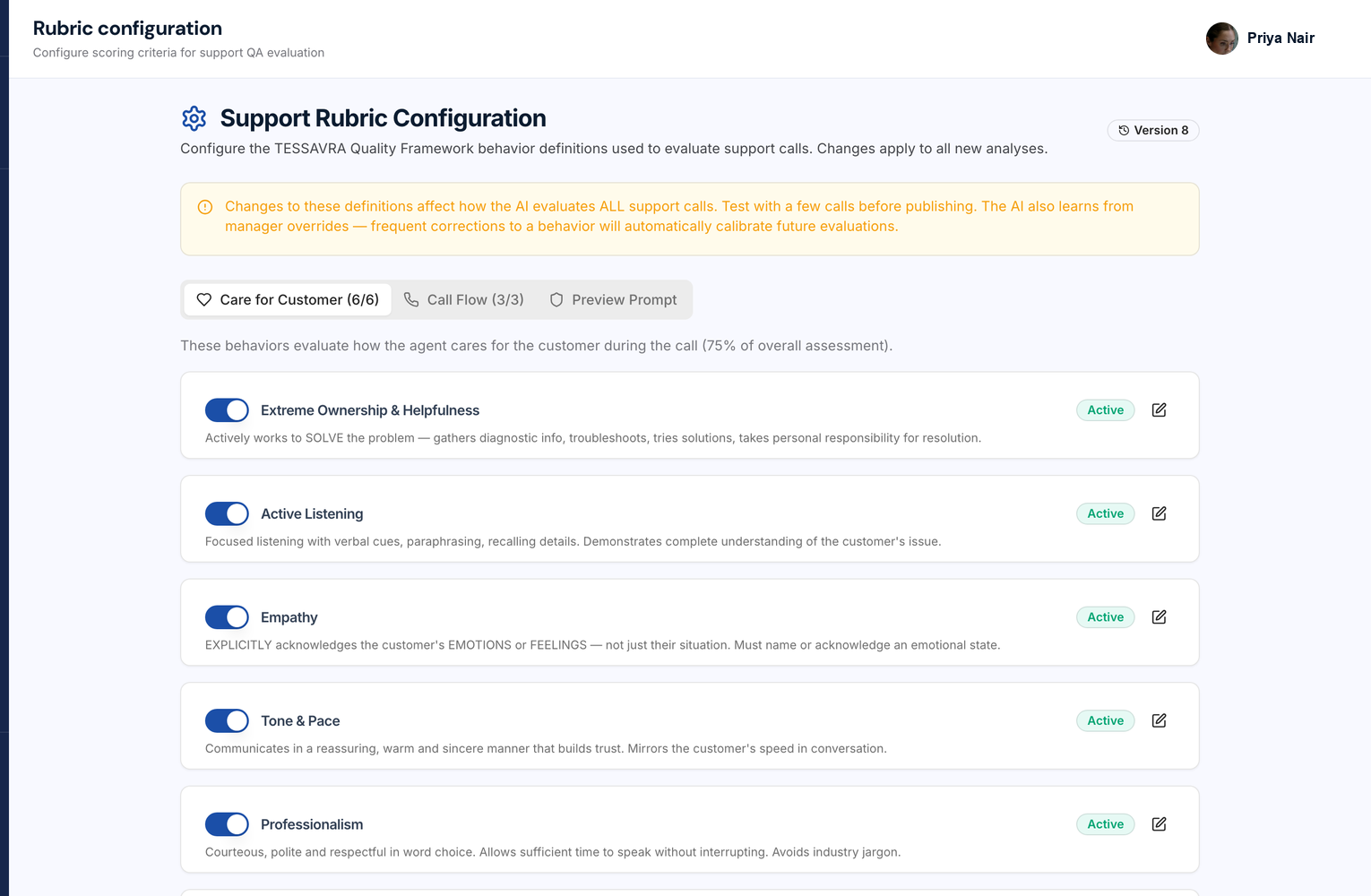Click the Active status badge for Empathy

coord(1106,616)
